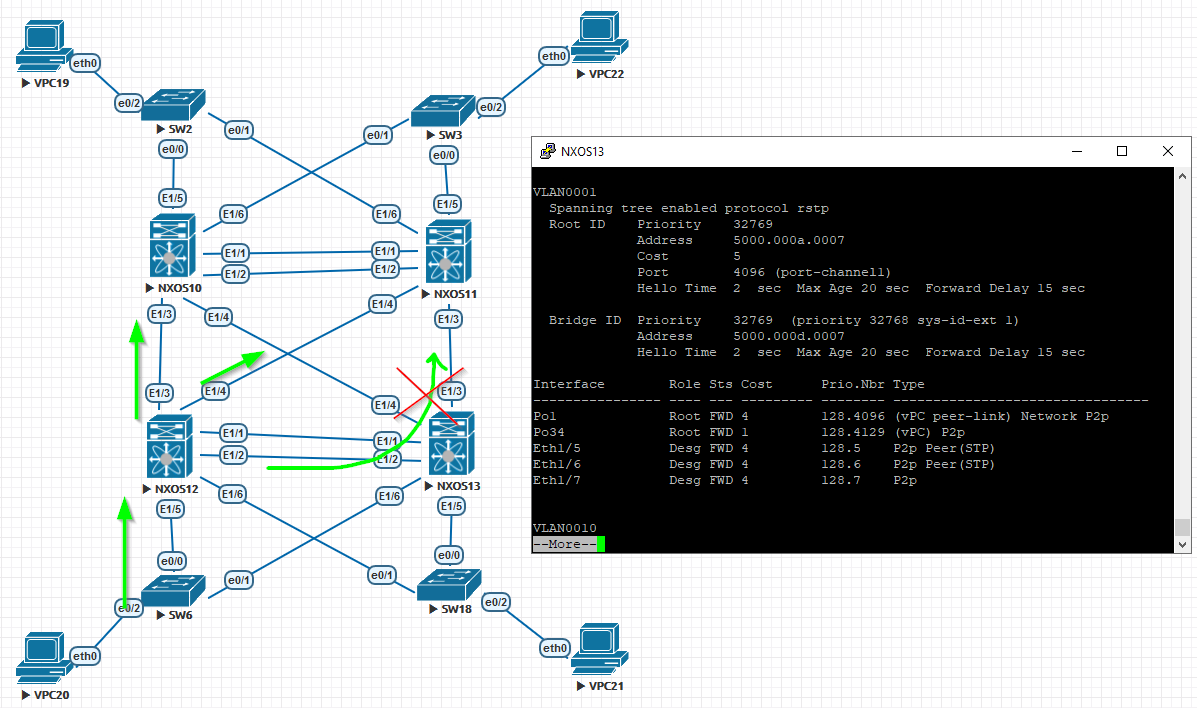Click the VPC22 computer node icon
The image size is (1197, 708).
[x=601, y=37]
